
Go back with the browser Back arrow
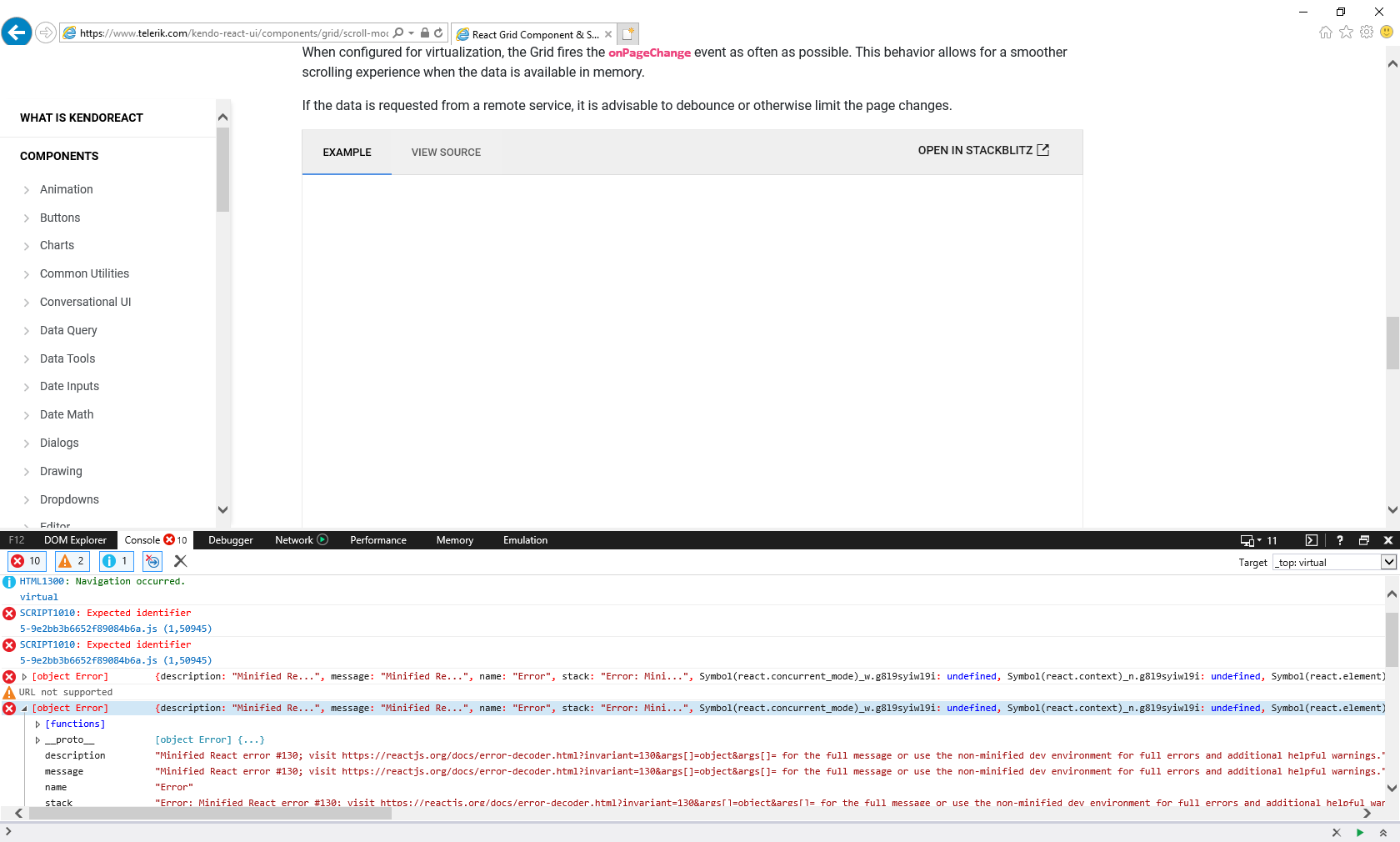point(17,33)
